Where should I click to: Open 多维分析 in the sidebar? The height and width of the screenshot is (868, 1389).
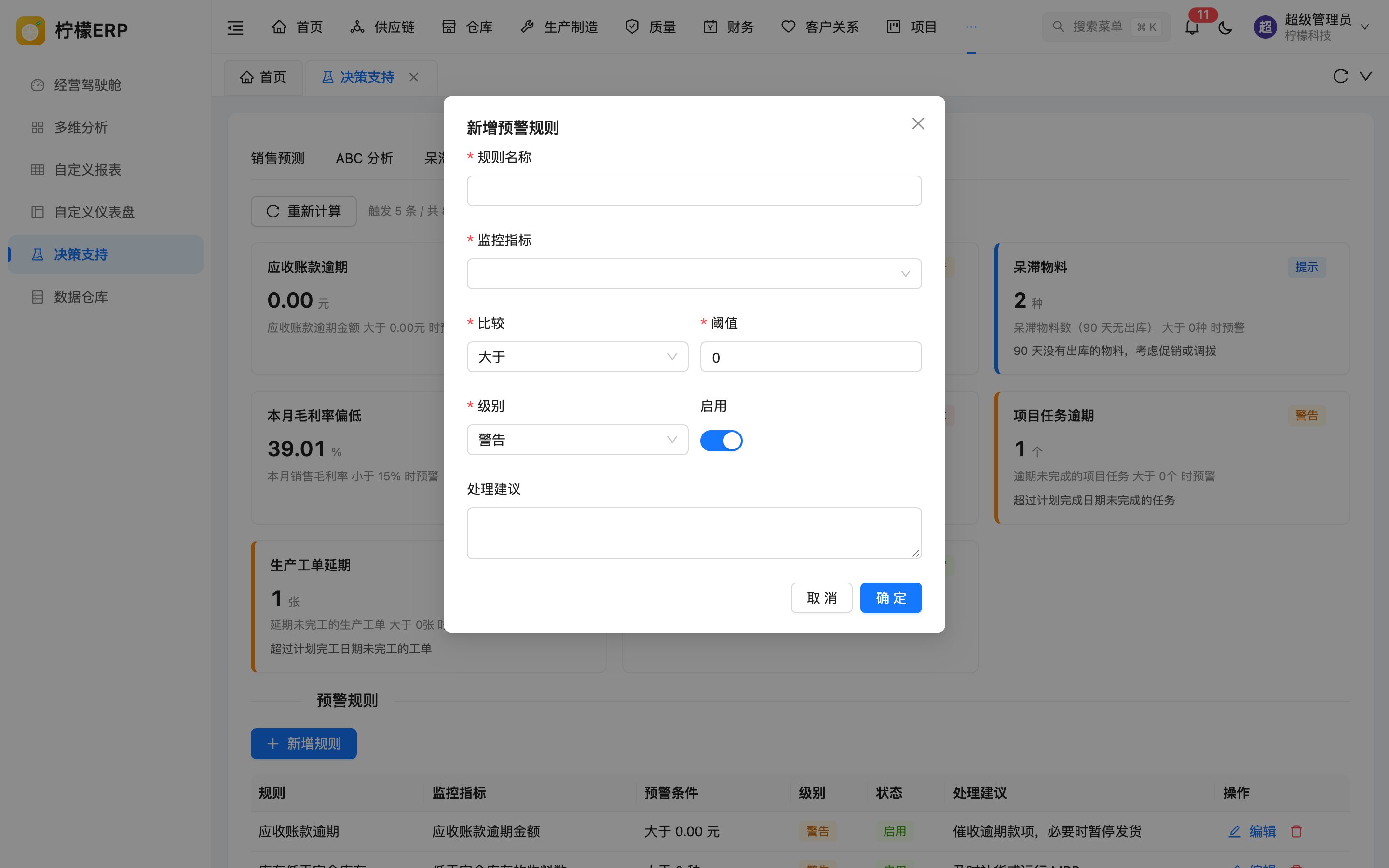tap(106, 127)
